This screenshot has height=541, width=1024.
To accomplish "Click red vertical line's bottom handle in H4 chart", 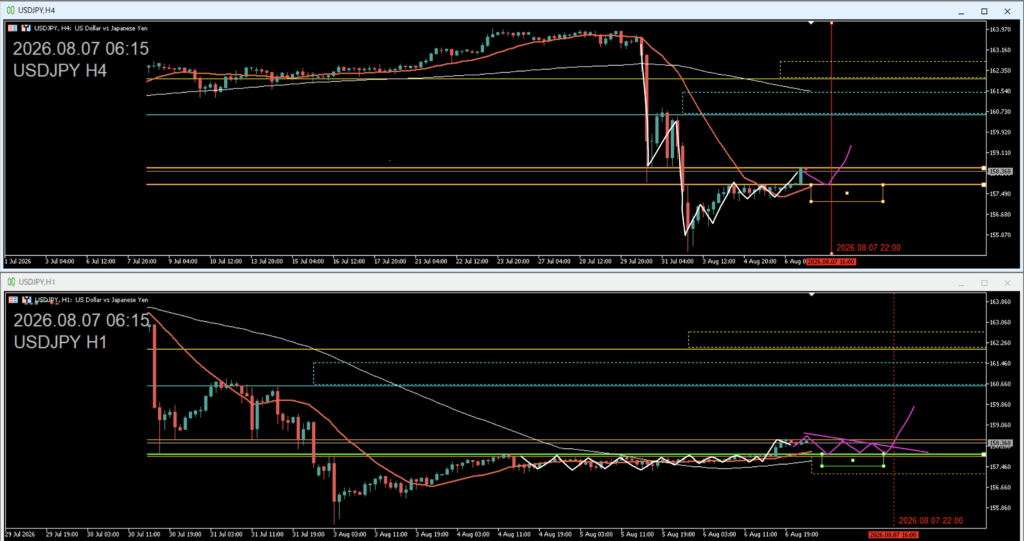I will [831, 254].
